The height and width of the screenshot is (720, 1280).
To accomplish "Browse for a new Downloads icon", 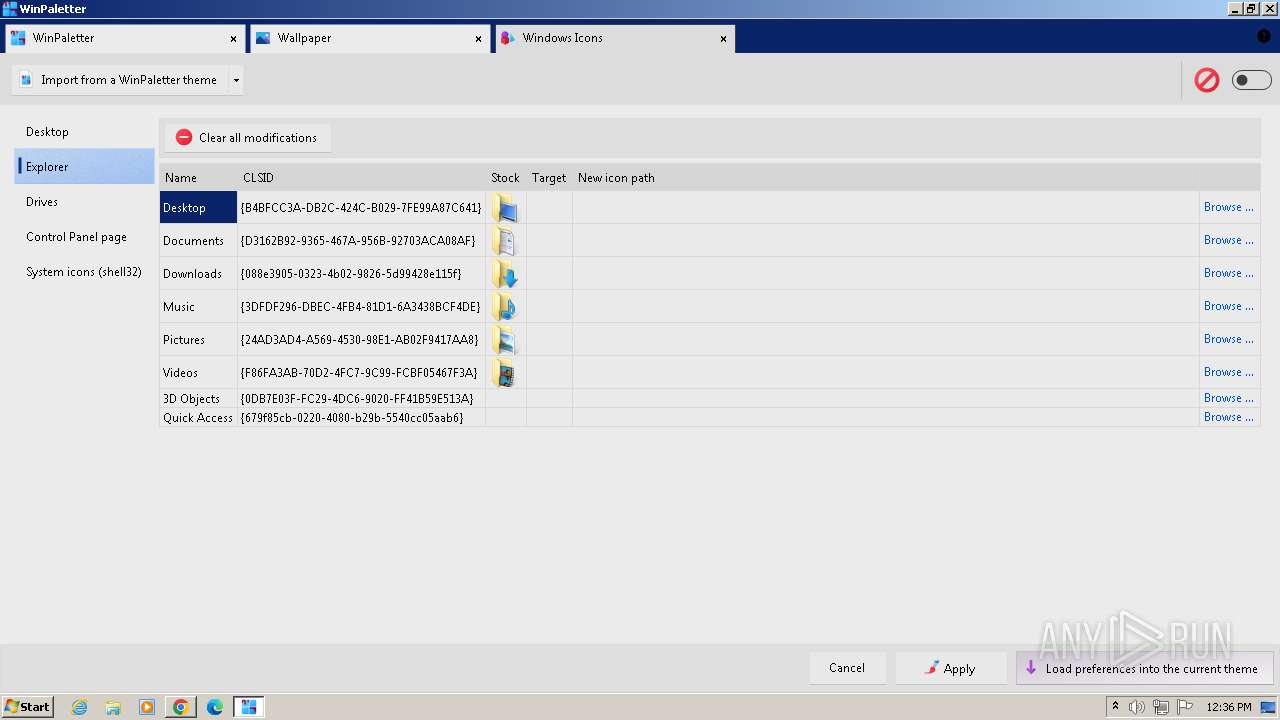I will (x=1229, y=273).
